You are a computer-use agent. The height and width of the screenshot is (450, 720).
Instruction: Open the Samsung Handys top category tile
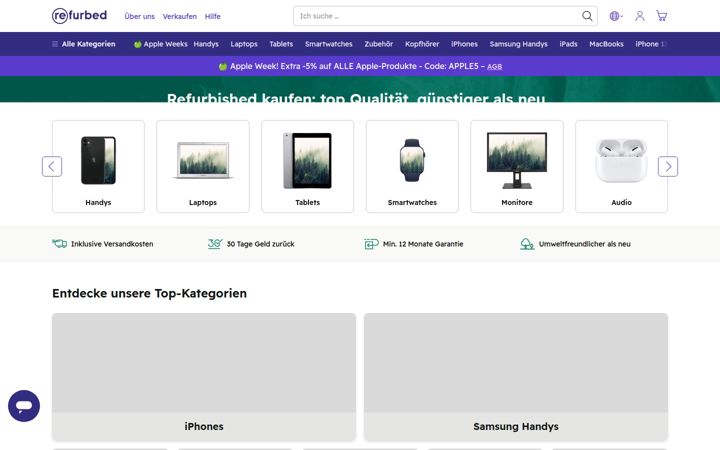(516, 377)
